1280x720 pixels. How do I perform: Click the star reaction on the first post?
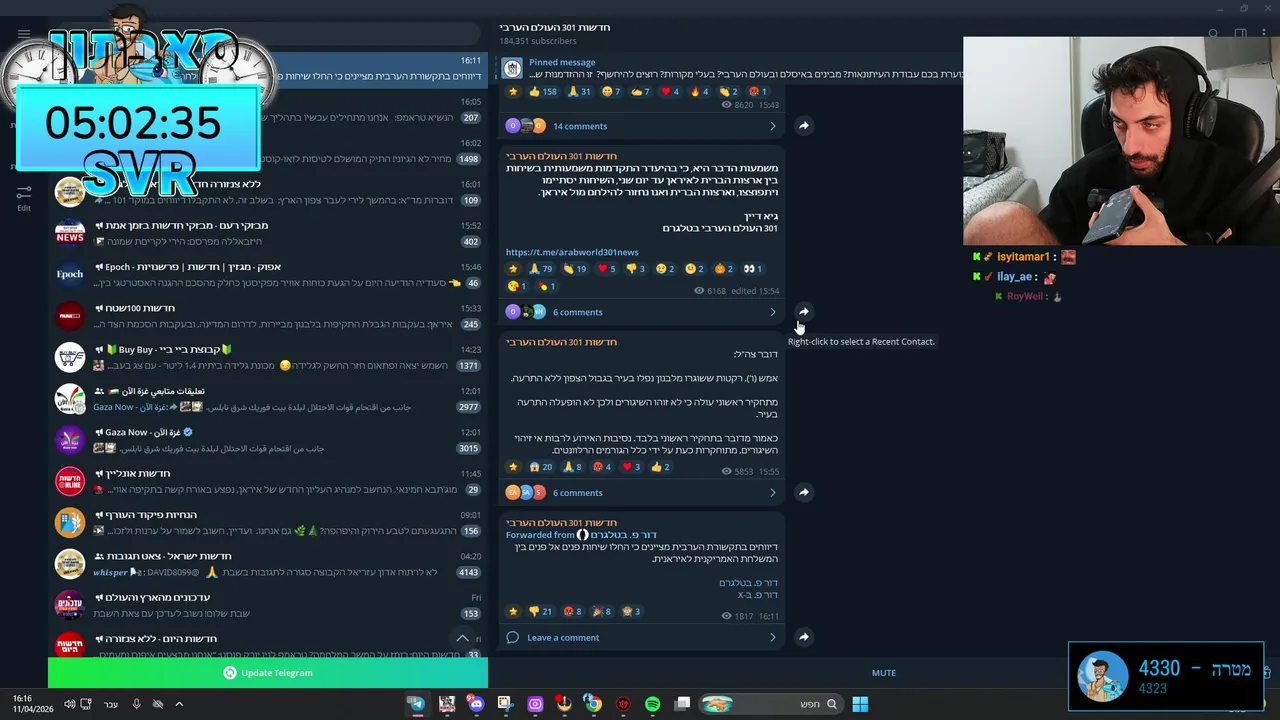[514, 91]
